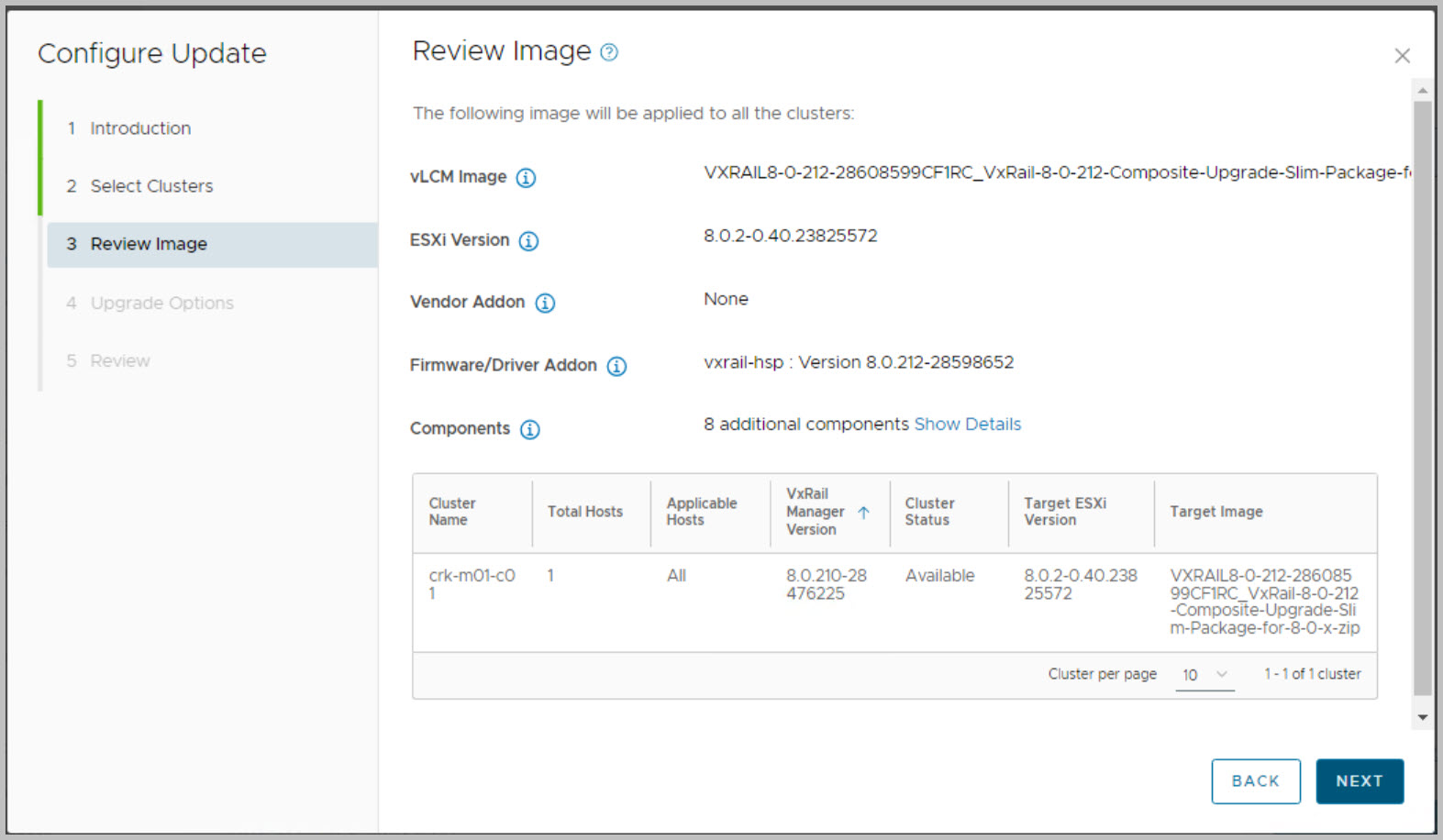Open the Cluster per page dropdown
Image resolution: width=1443 pixels, height=840 pixels.
coord(1204,675)
